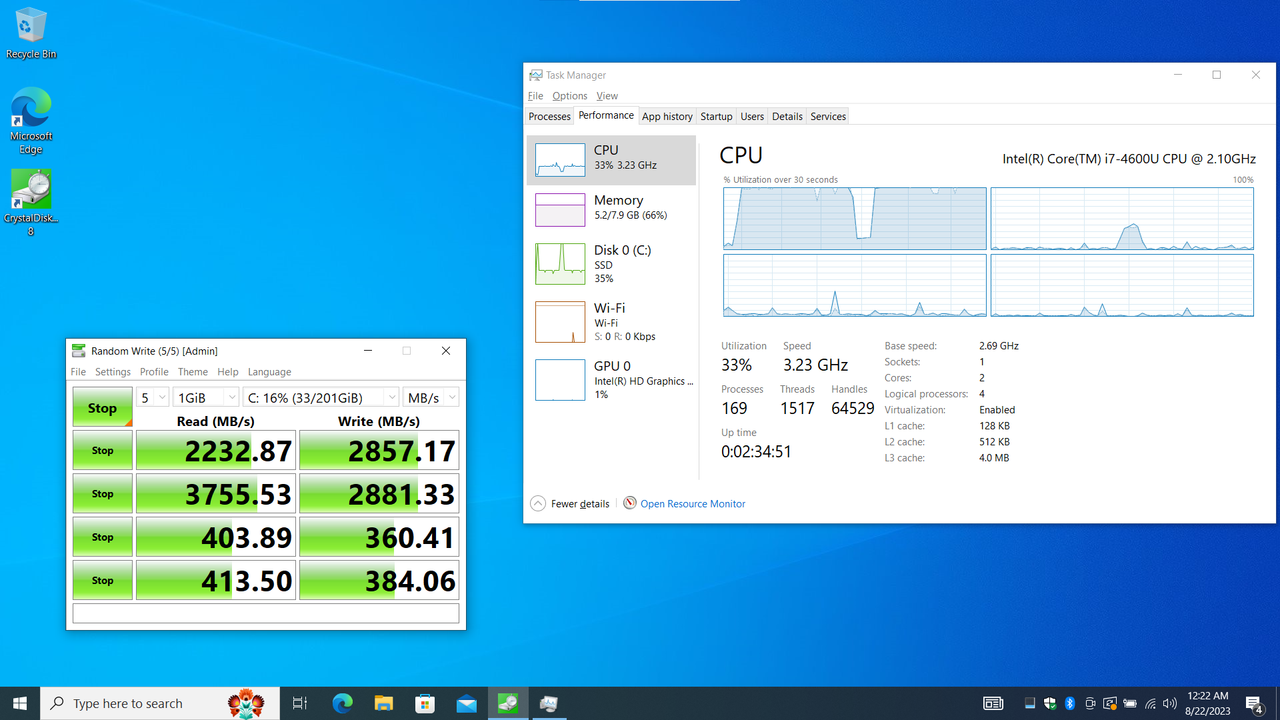Open Resource Monitor via the link

pyautogui.click(x=692, y=503)
